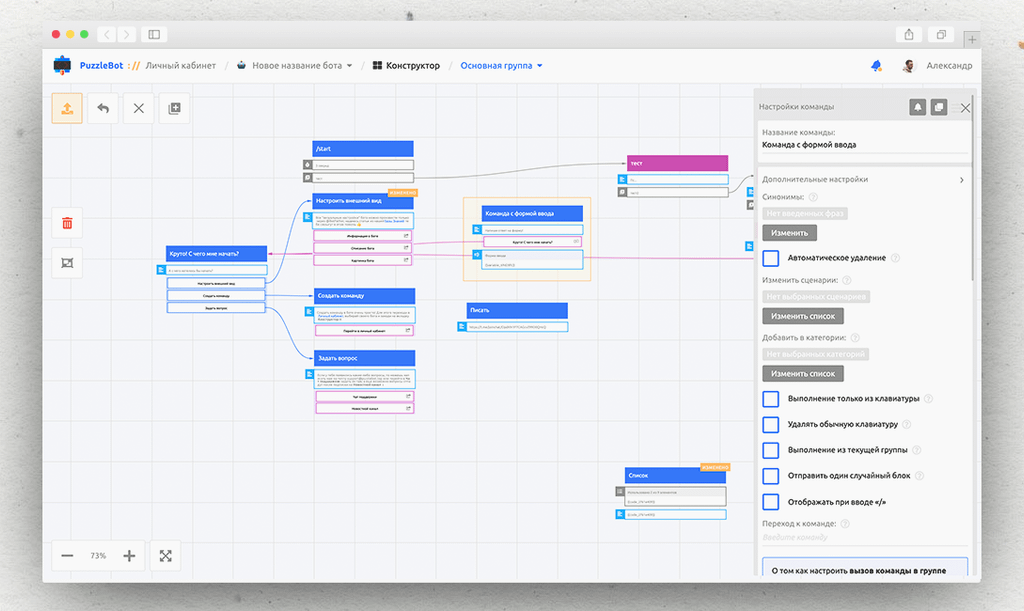Zoom in with the plus button
1024x611 pixels.
129,556
